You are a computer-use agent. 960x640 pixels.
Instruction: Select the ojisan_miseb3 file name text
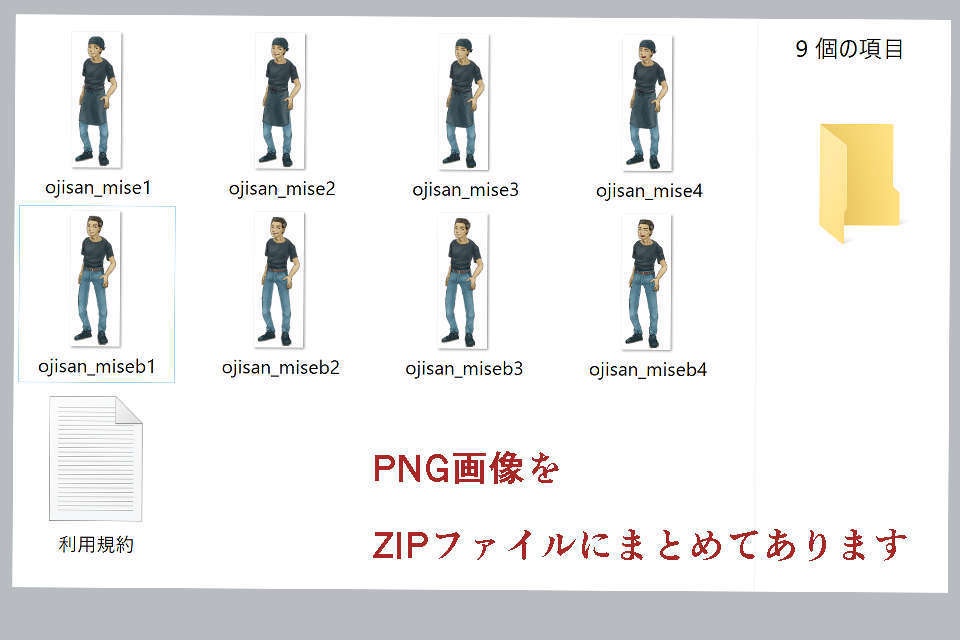click(465, 369)
